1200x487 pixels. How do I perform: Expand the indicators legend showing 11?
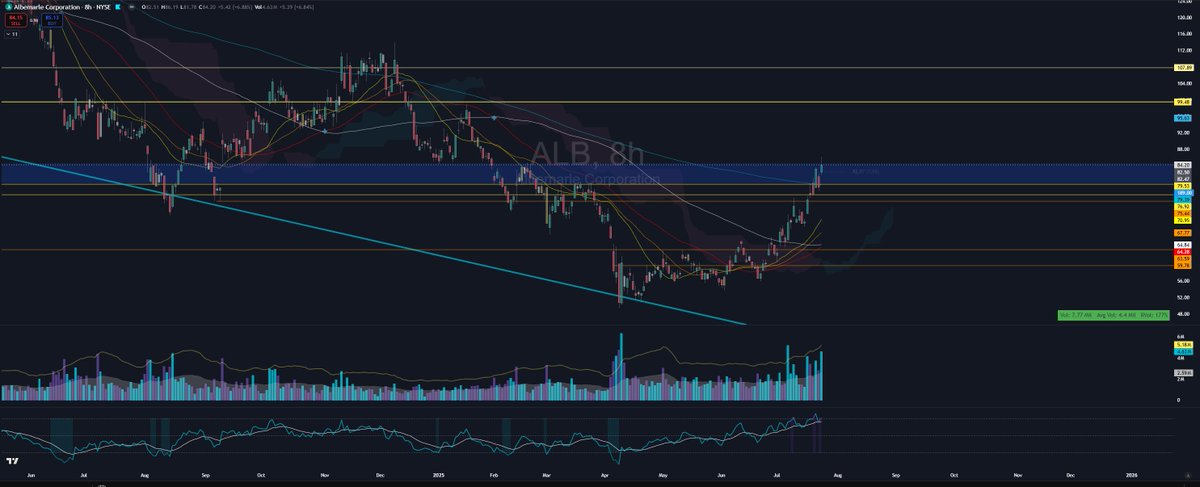click(x=12, y=34)
